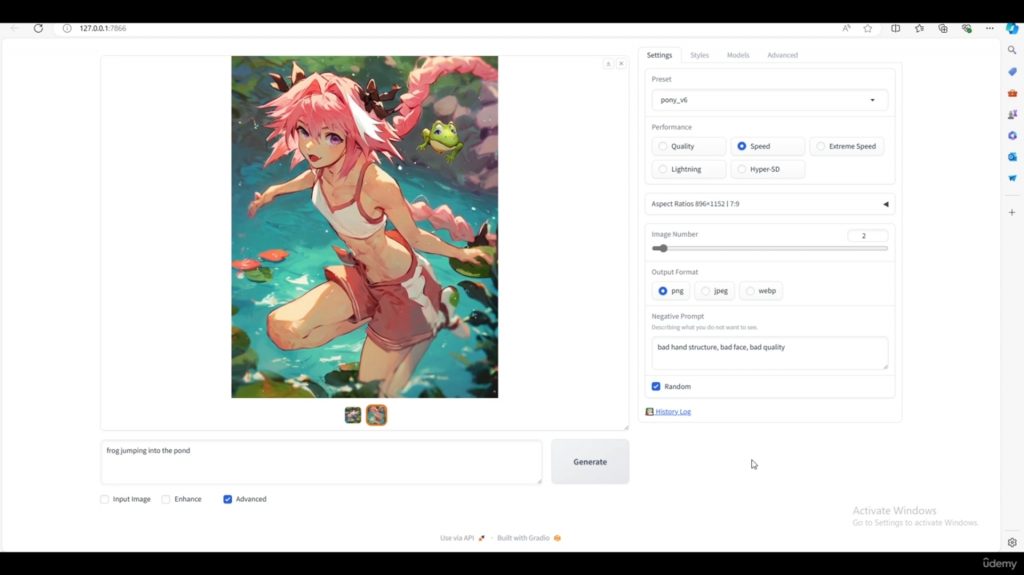Expand the Aspect Ratios section arrow
This screenshot has width=1024, height=575.
pos(886,204)
